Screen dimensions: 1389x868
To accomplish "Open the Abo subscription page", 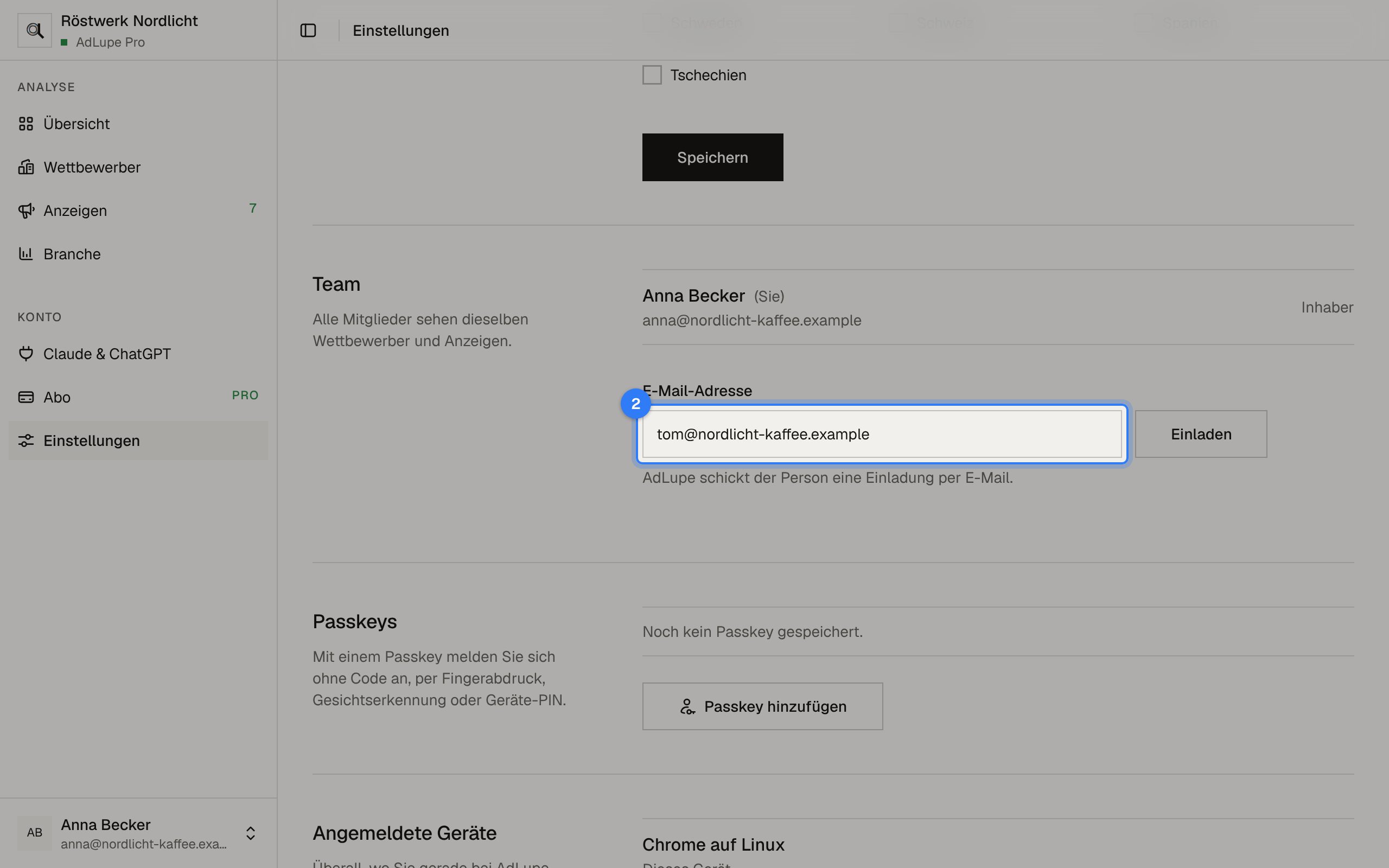I will coord(138,397).
